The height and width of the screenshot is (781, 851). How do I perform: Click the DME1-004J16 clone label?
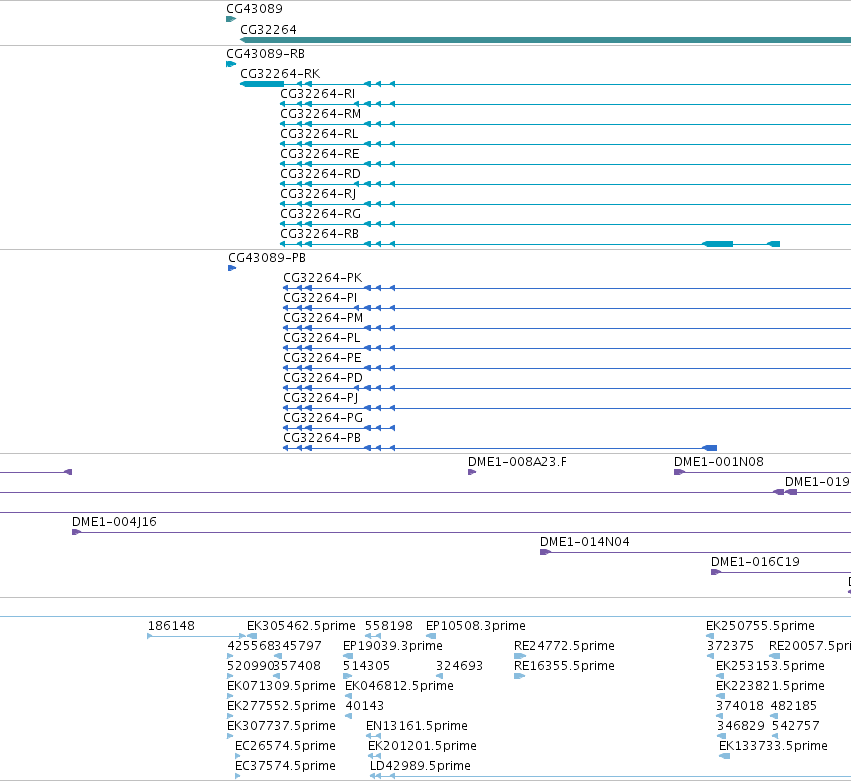point(114,522)
